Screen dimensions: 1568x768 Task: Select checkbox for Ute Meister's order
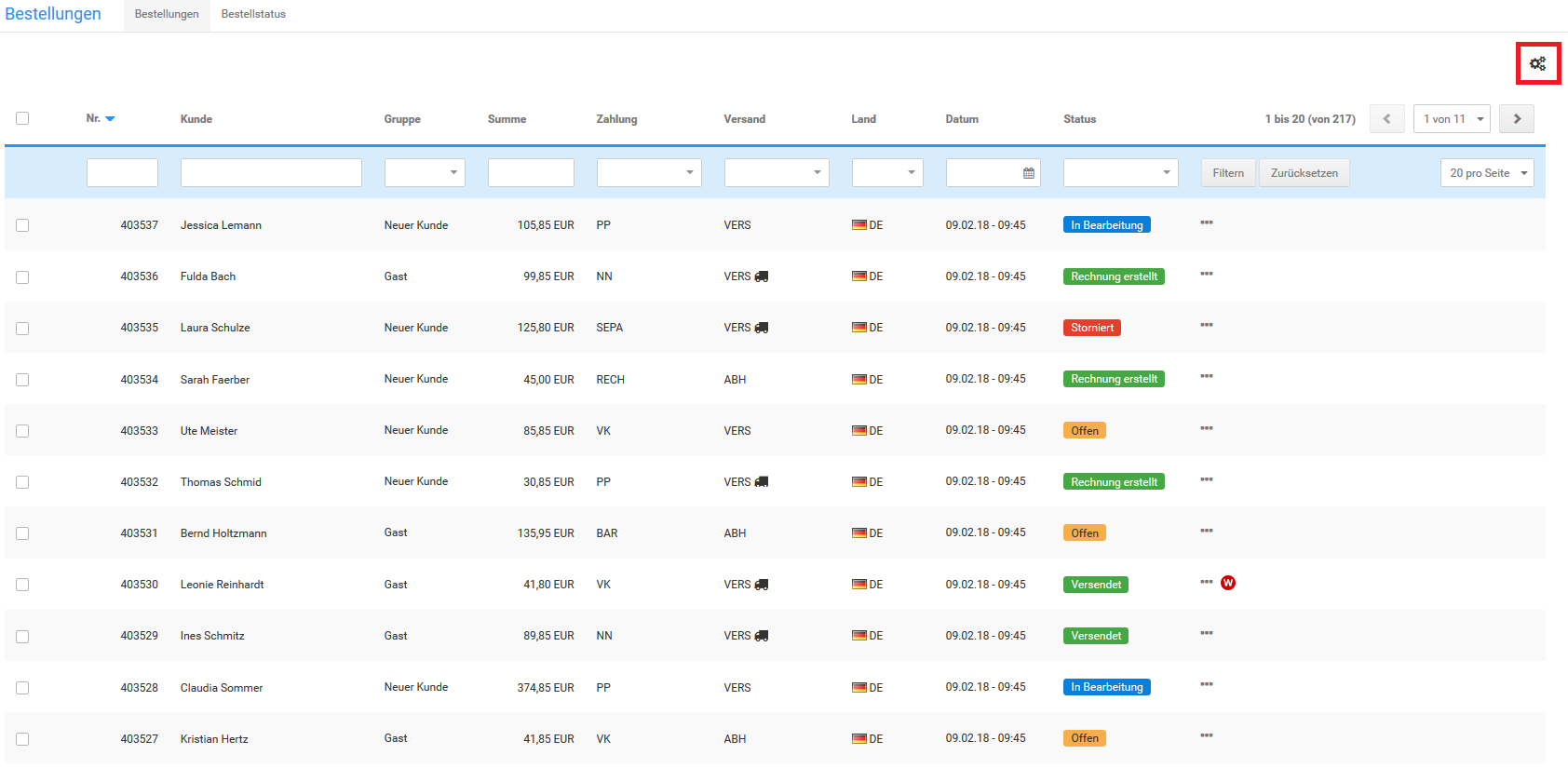click(x=22, y=431)
